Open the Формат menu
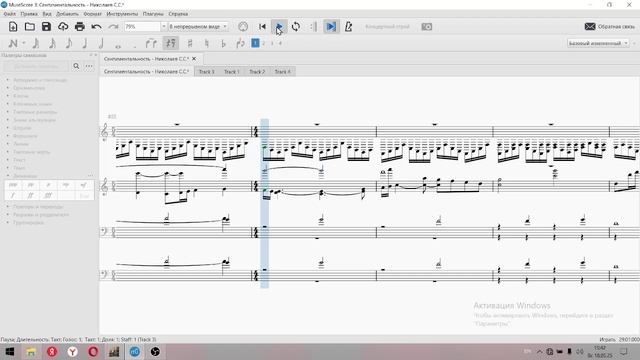This screenshot has width=640, height=360. [x=93, y=14]
